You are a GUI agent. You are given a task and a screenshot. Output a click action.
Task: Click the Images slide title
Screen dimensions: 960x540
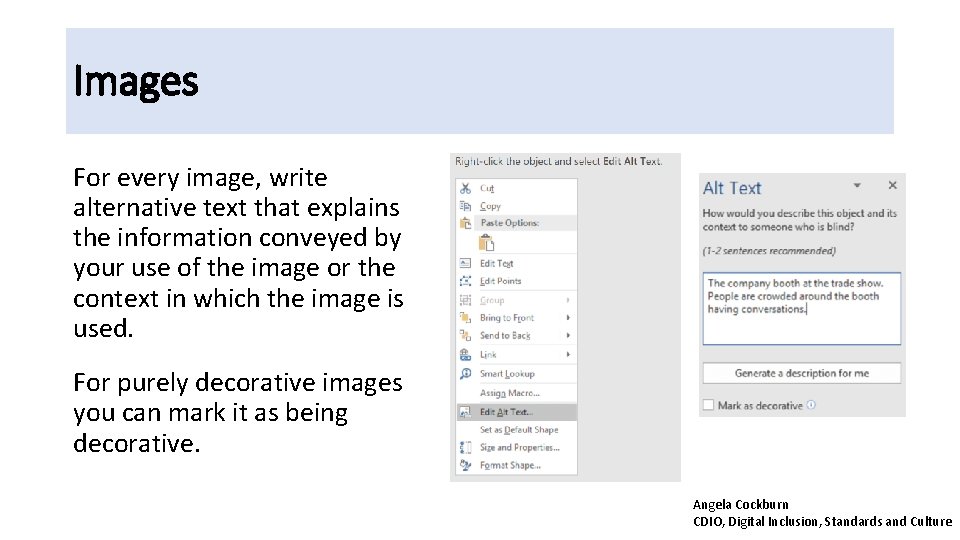136,81
